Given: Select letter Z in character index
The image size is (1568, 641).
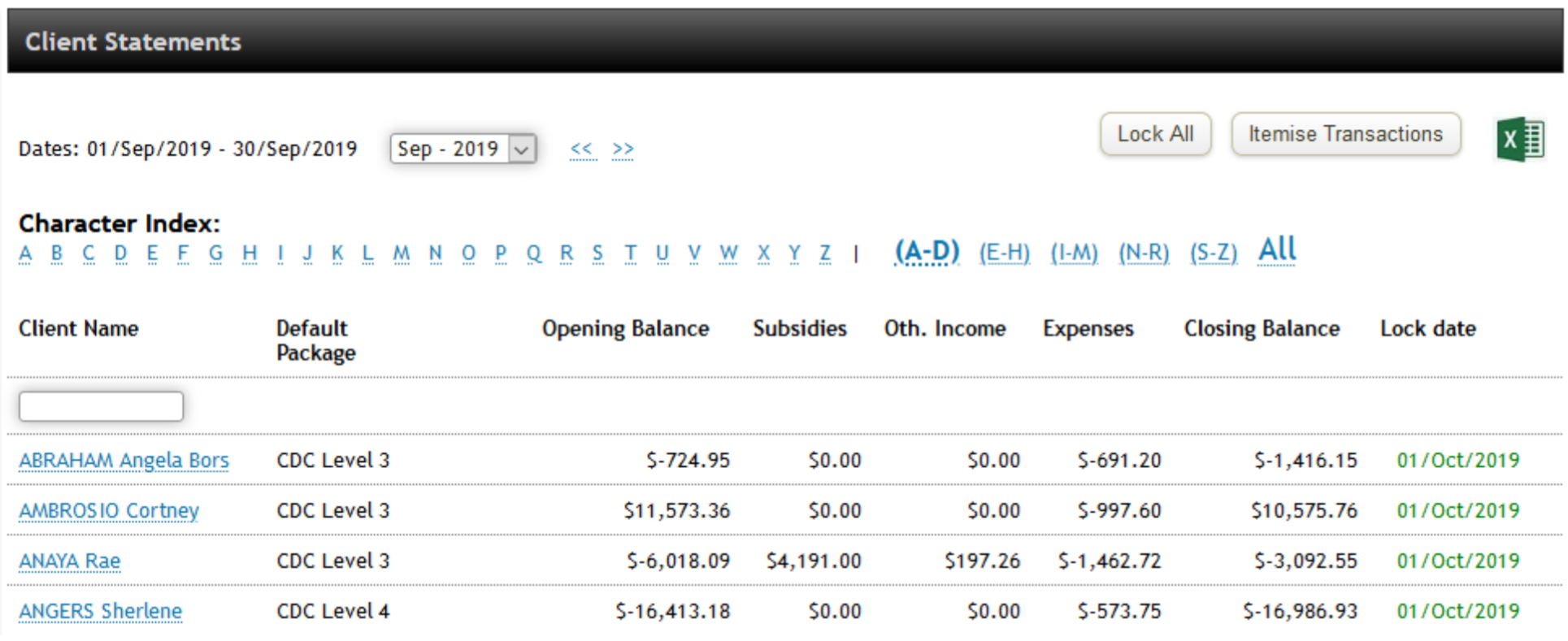Looking at the screenshot, I should point(825,253).
